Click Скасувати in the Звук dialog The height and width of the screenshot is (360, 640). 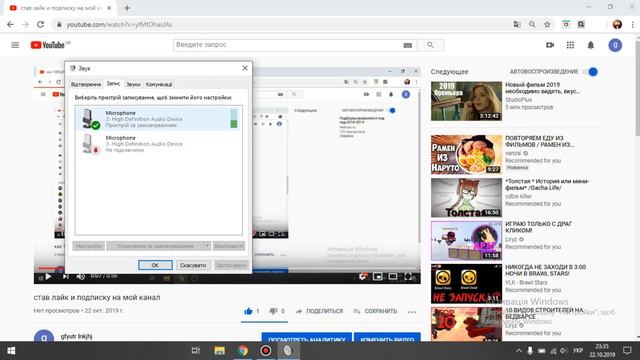(193, 265)
